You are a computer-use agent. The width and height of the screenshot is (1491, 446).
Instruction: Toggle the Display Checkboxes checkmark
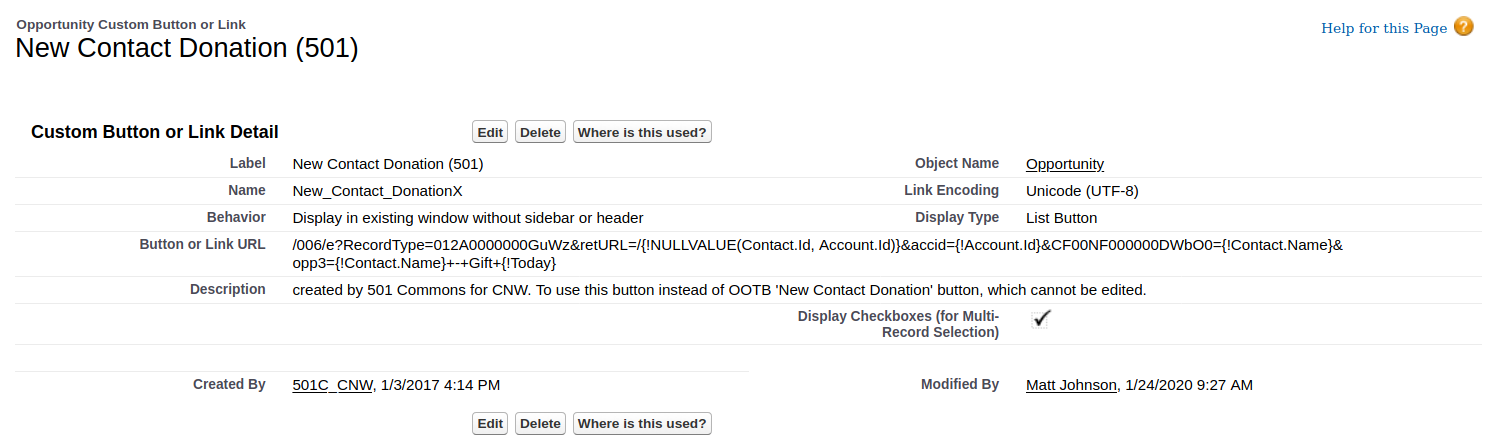(x=1041, y=318)
